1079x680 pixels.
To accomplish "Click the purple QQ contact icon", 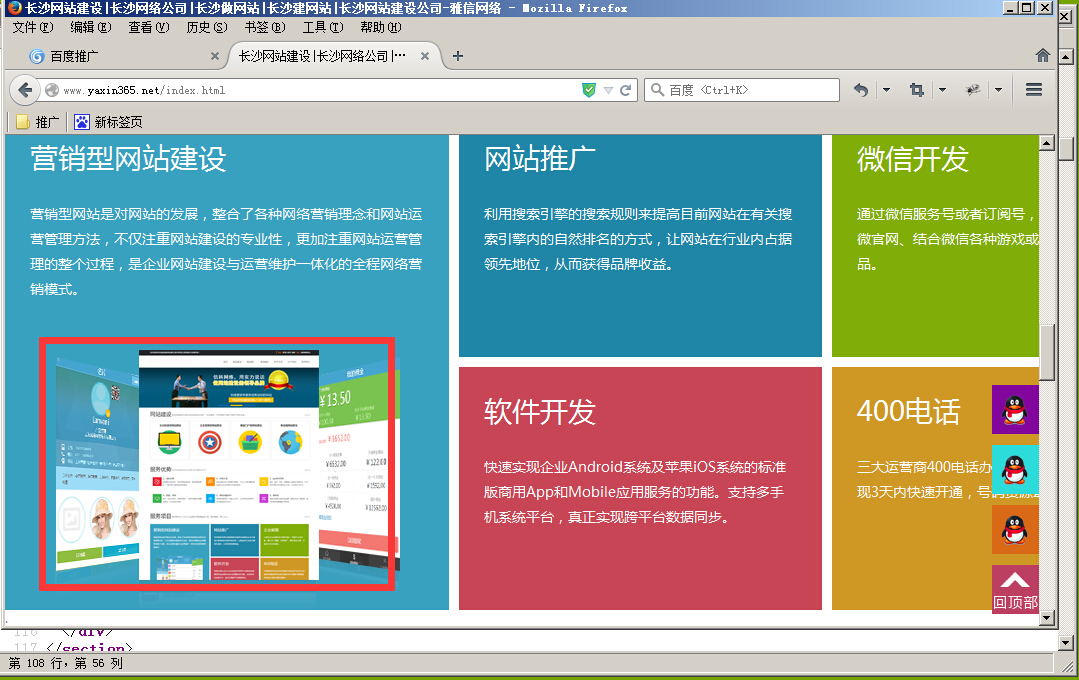I will point(1015,409).
